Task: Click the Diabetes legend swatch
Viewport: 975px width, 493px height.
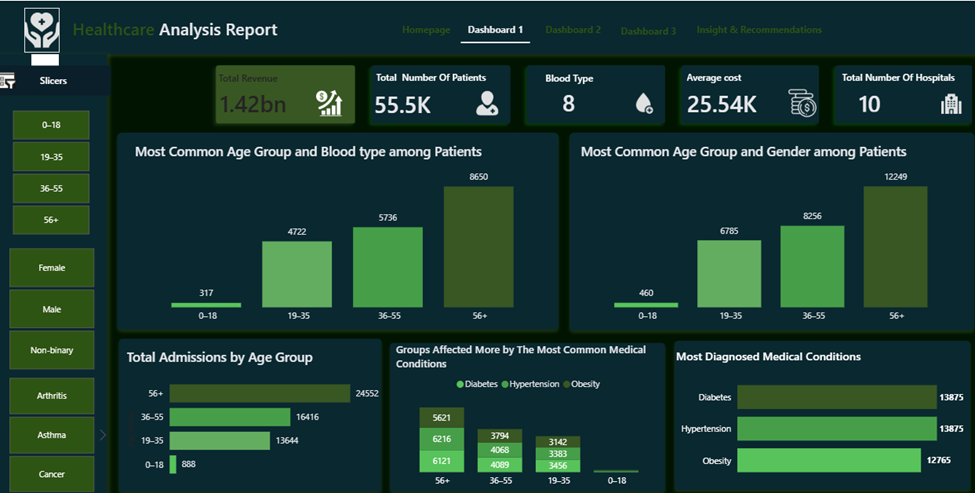Action: coord(460,384)
